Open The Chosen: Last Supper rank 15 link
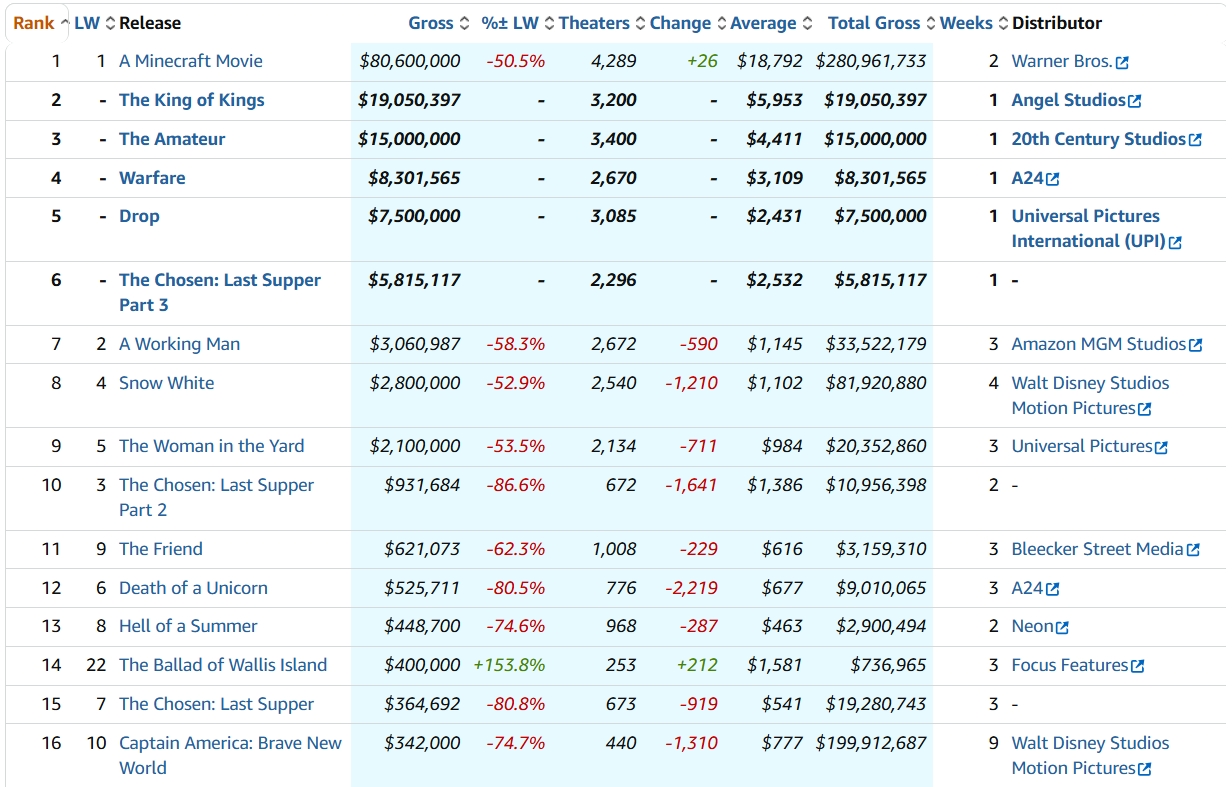The image size is (1232, 787). [217, 704]
